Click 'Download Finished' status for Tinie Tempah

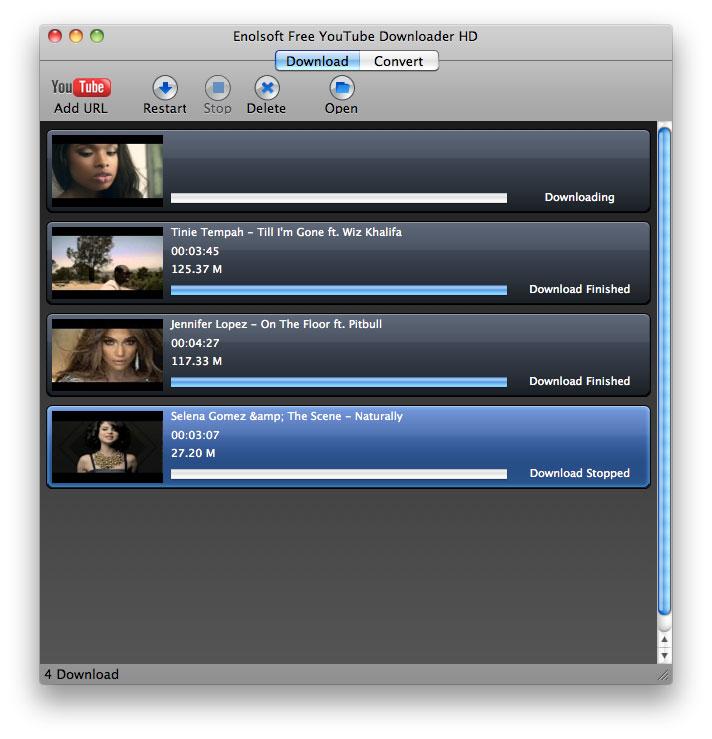point(580,289)
